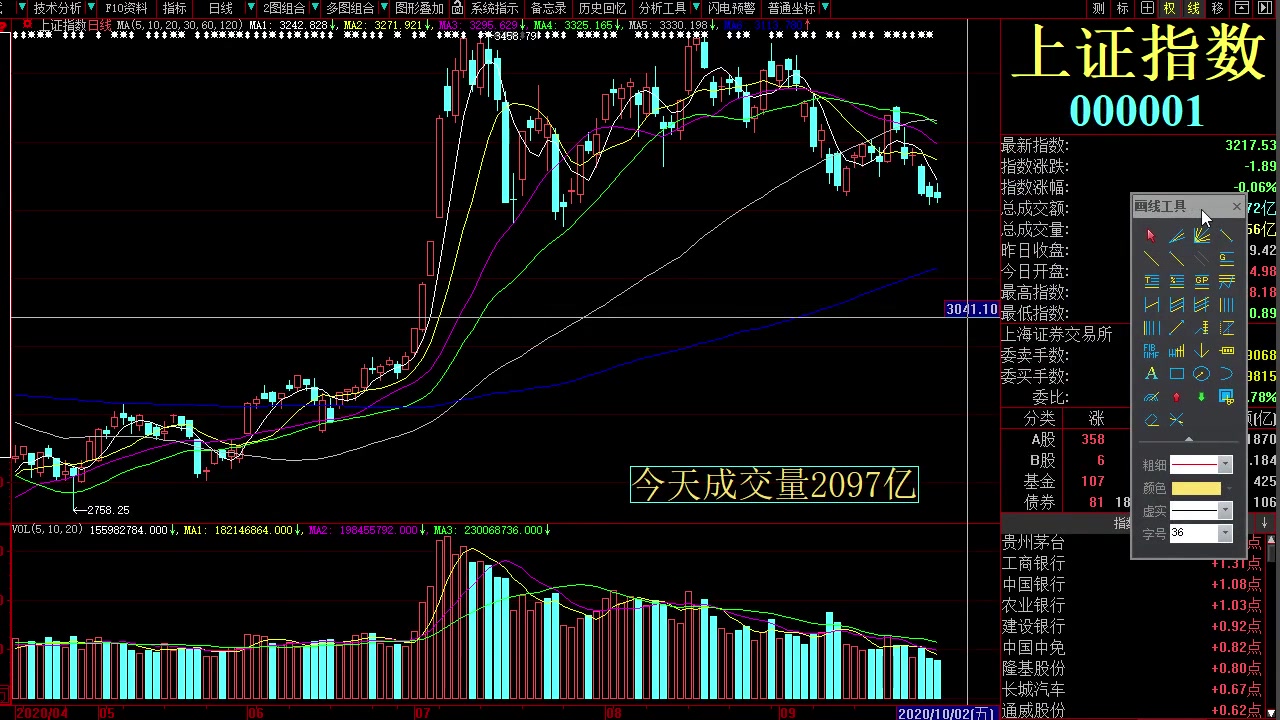Viewport: 1280px width, 720px height.
Task: Close the 画线工具 panel
Action: point(1237,207)
